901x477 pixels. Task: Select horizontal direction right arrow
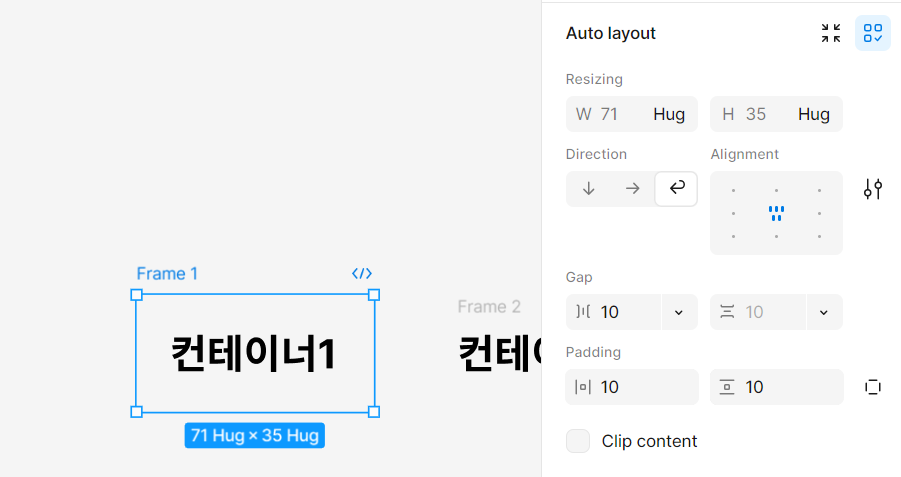coord(633,189)
